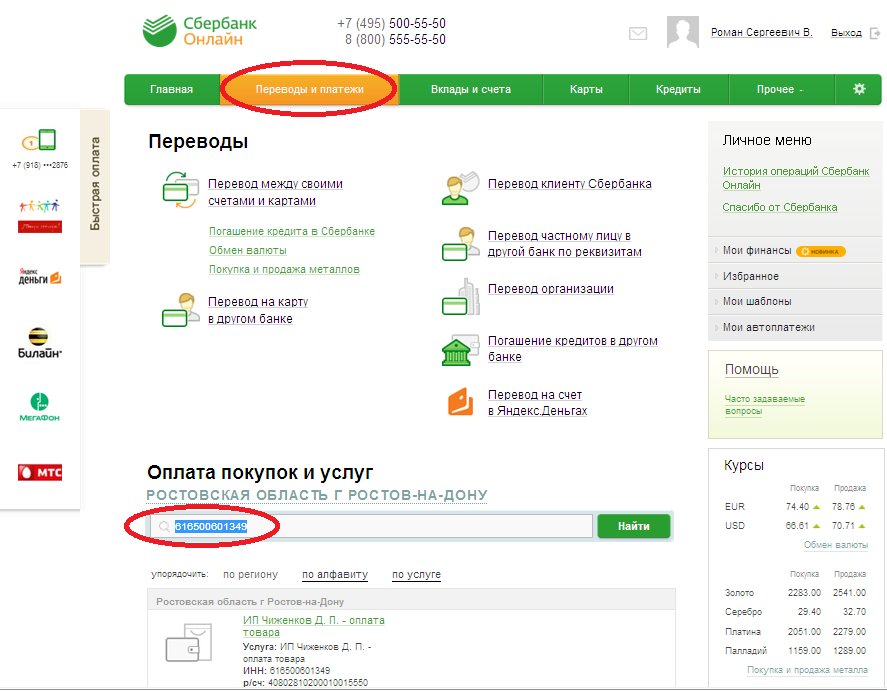Select the MegaFon quick payment icon
Viewport: 887px width, 691px height.
40,407
